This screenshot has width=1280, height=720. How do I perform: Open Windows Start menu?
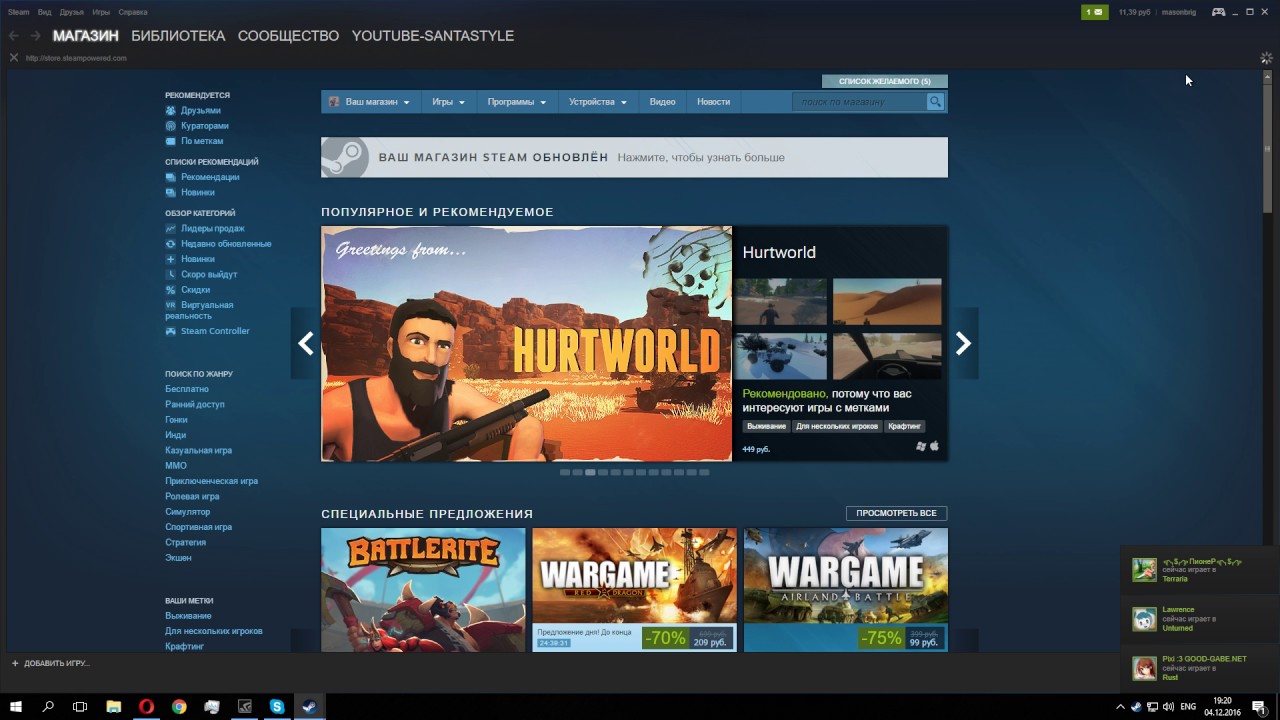coord(16,707)
